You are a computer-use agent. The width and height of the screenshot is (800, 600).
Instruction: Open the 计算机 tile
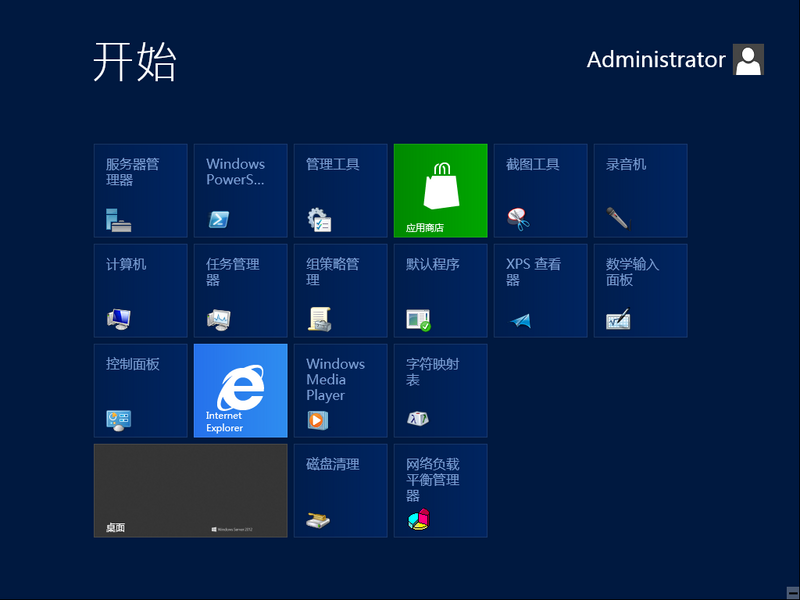point(140,290)
